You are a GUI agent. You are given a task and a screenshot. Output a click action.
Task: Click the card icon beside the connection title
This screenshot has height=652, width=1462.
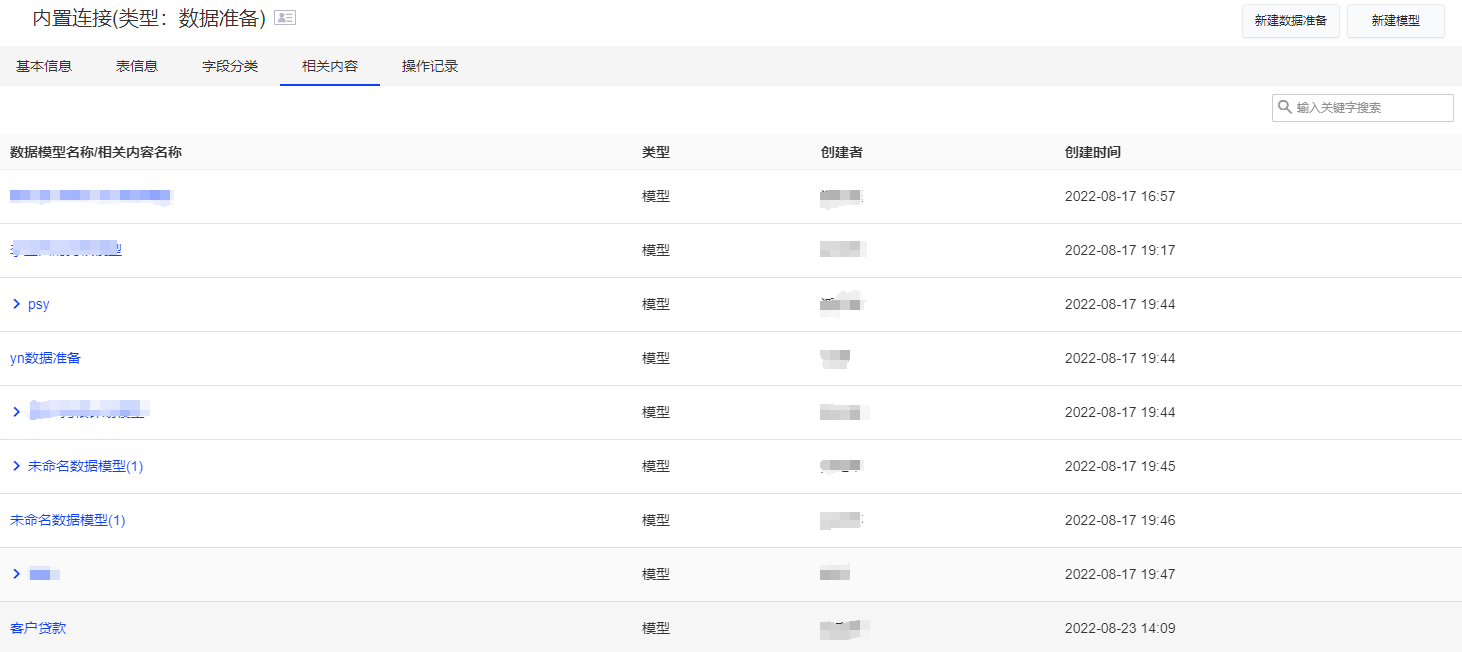(x=285, y=18)
